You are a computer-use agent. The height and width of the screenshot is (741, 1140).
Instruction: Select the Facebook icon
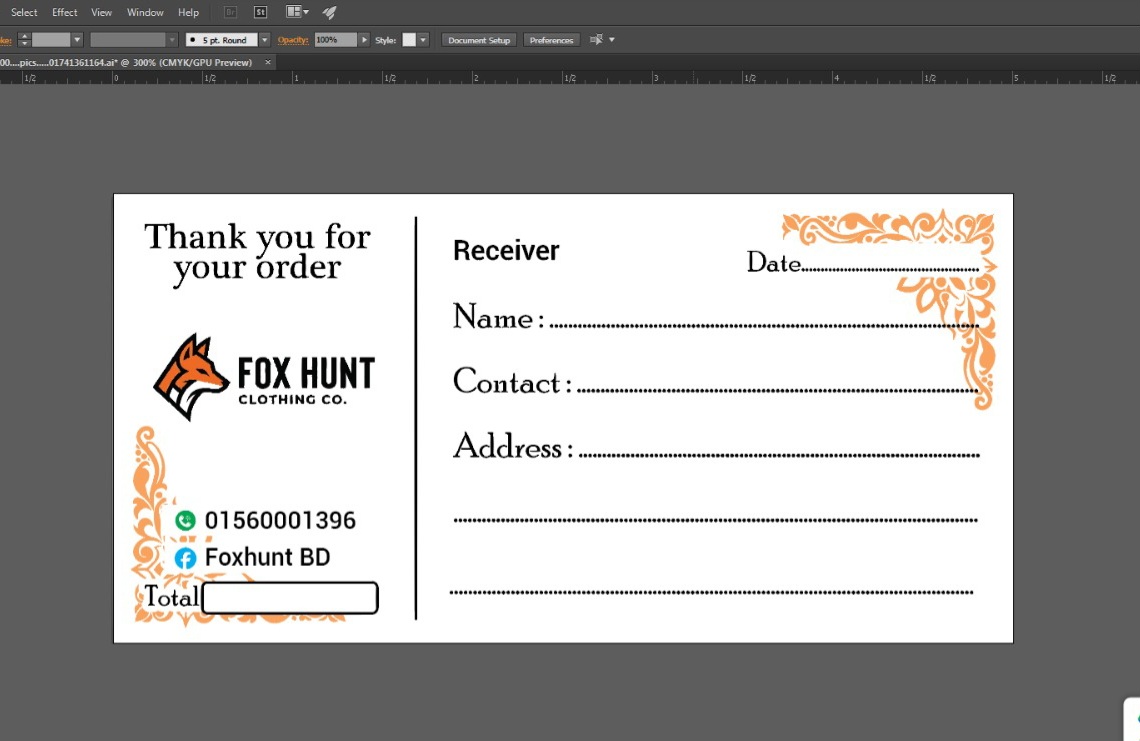(185, 558)
